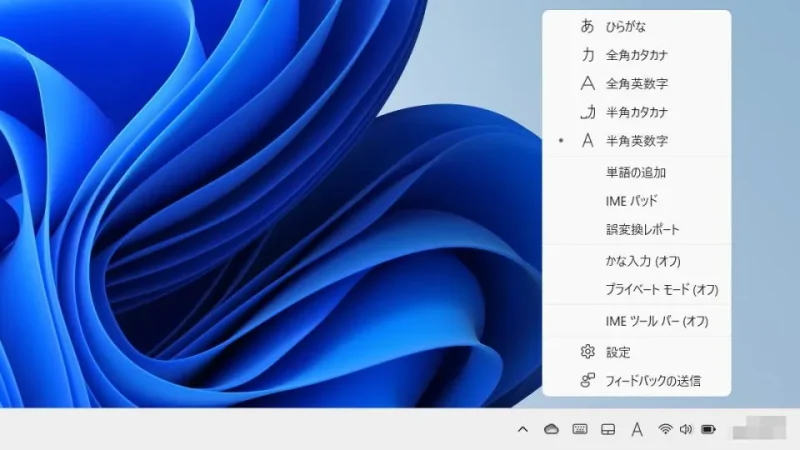Image resolution: width=800 pixels, height=450 pixels.
Task: Toggle IME ツール バー (オフ)
Action: click(656, 321)
